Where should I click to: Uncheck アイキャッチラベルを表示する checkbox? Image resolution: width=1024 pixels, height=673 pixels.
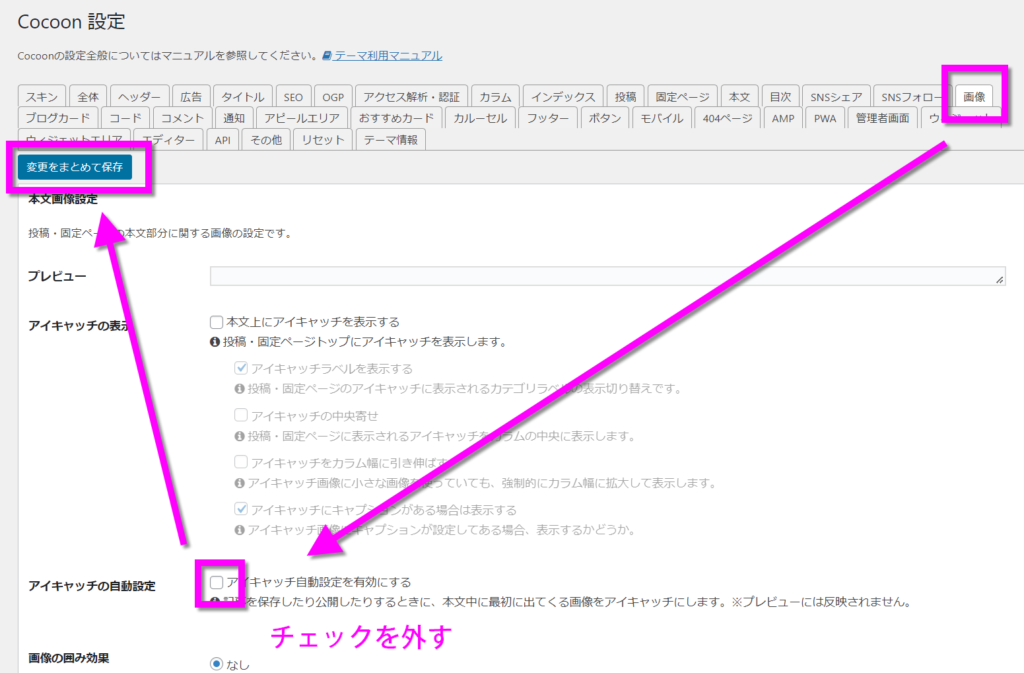241,369
